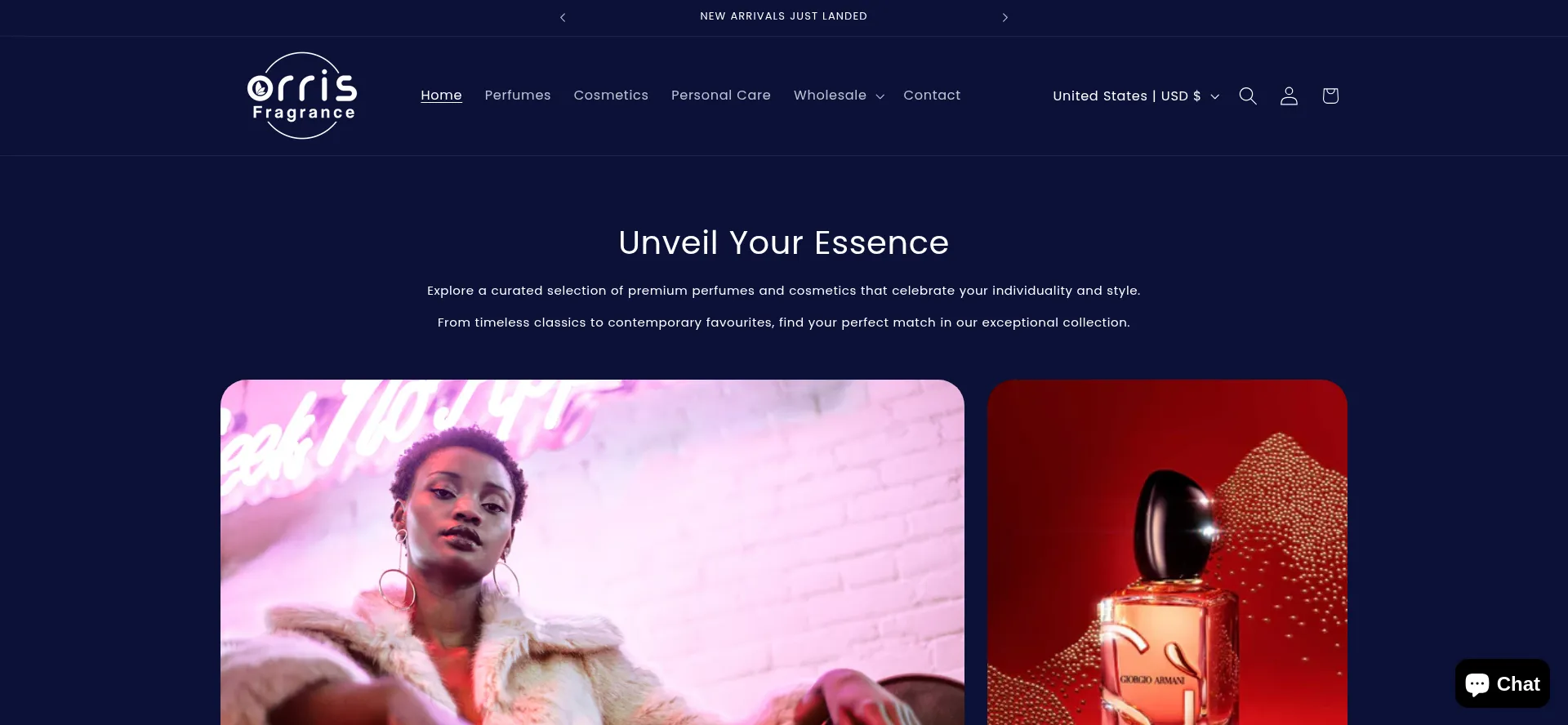
Task: Click the chat bubble icon
Action: [x=1477, y=684]
